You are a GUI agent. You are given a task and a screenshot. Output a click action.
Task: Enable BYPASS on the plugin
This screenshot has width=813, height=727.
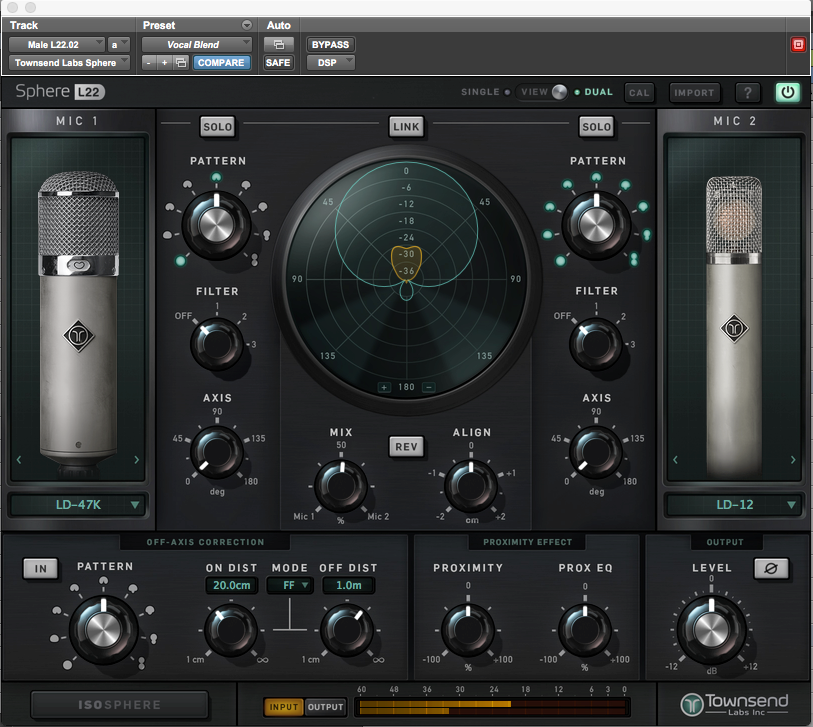pos(330,44)
